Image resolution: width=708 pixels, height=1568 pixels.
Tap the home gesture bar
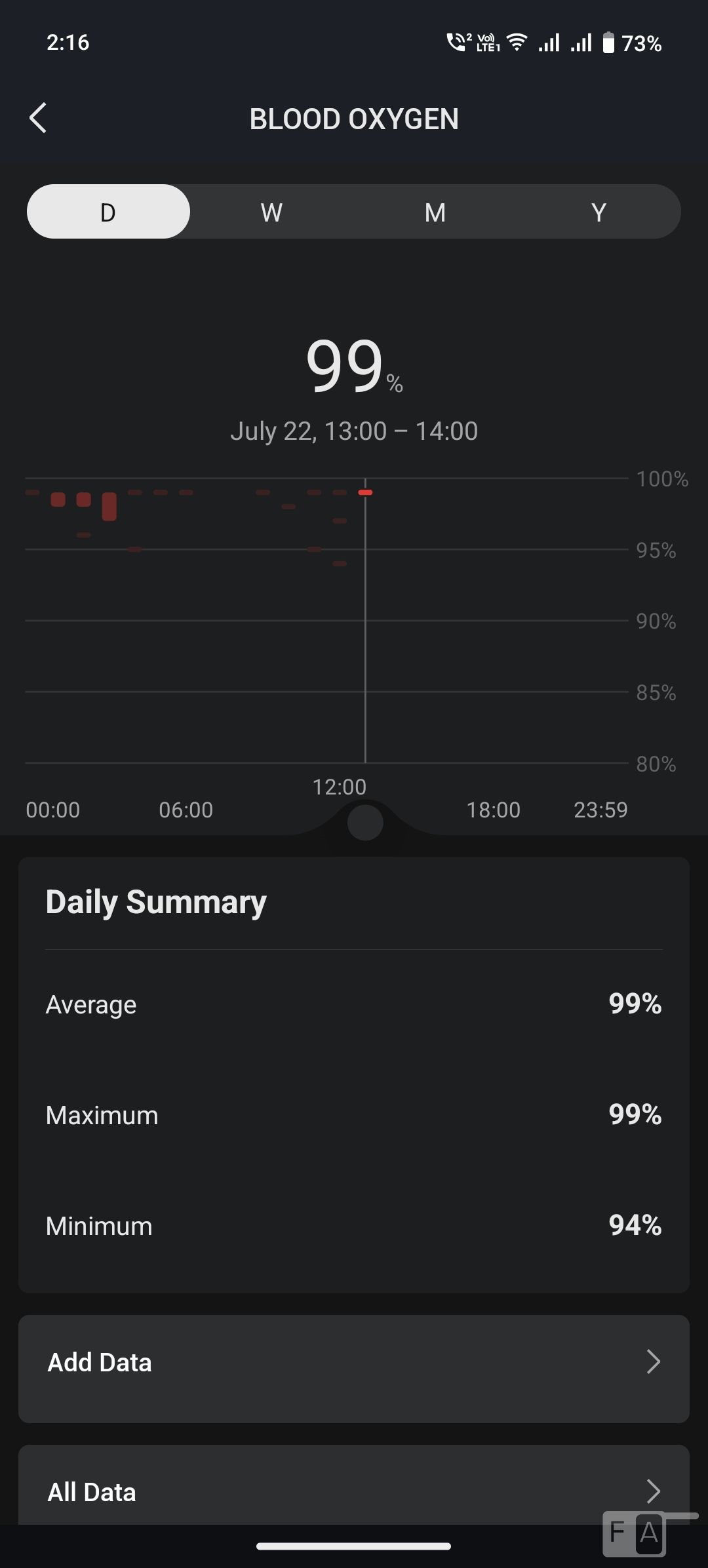[354, 1546]
